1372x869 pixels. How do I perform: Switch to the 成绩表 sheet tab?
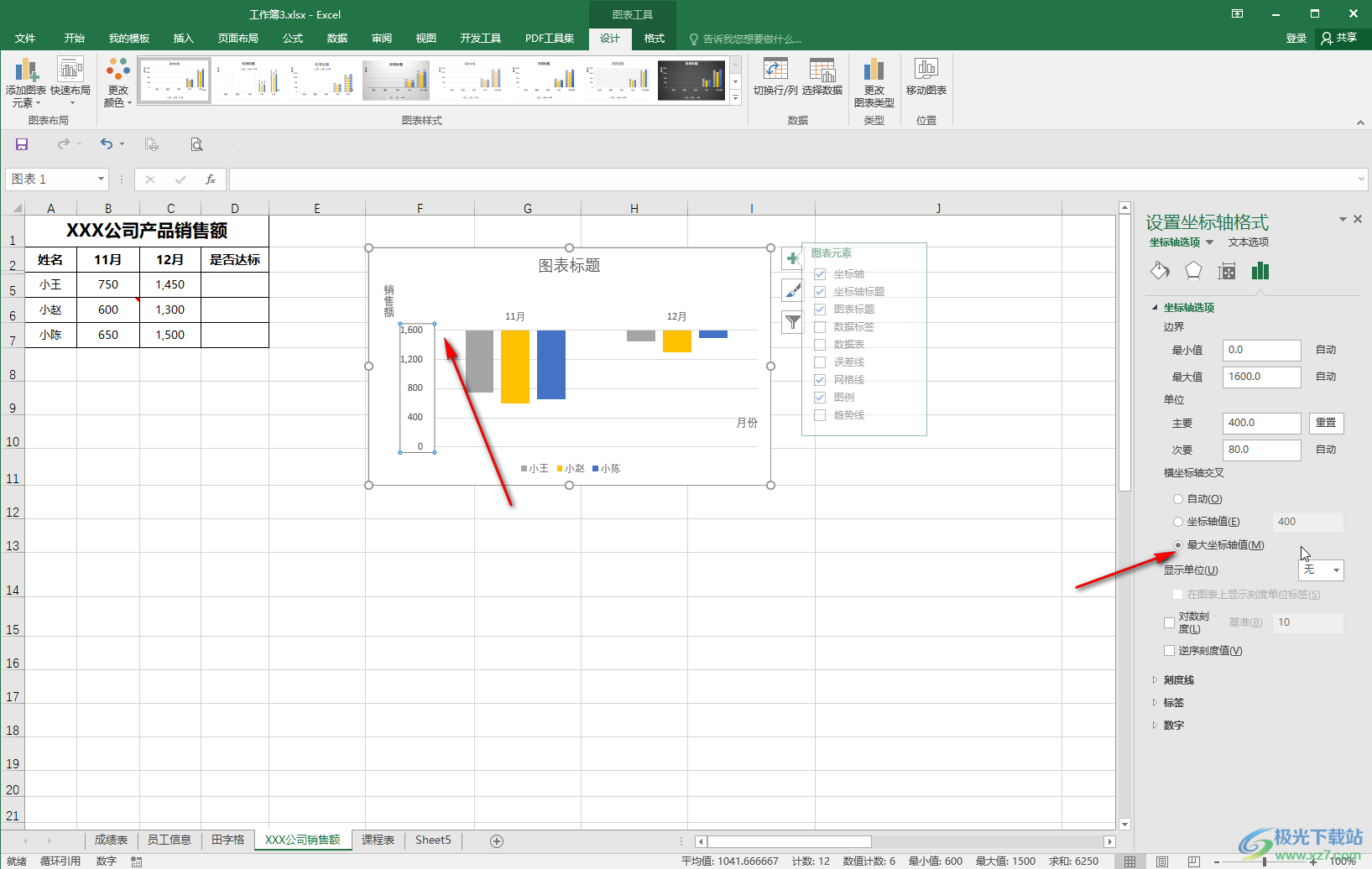point(111,840)
